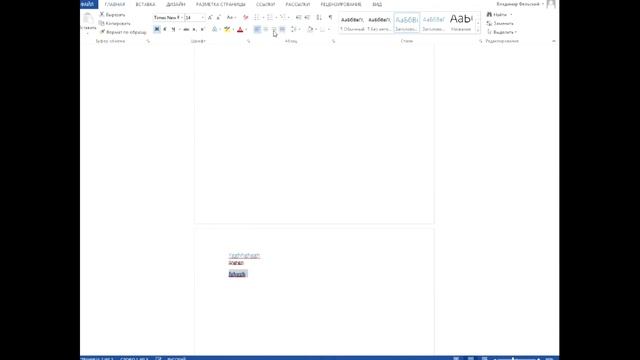The image size is (640, 360).
Task: Open the Paragraph (Абзац) dialog launcher
Action: [x=333, y=41]
